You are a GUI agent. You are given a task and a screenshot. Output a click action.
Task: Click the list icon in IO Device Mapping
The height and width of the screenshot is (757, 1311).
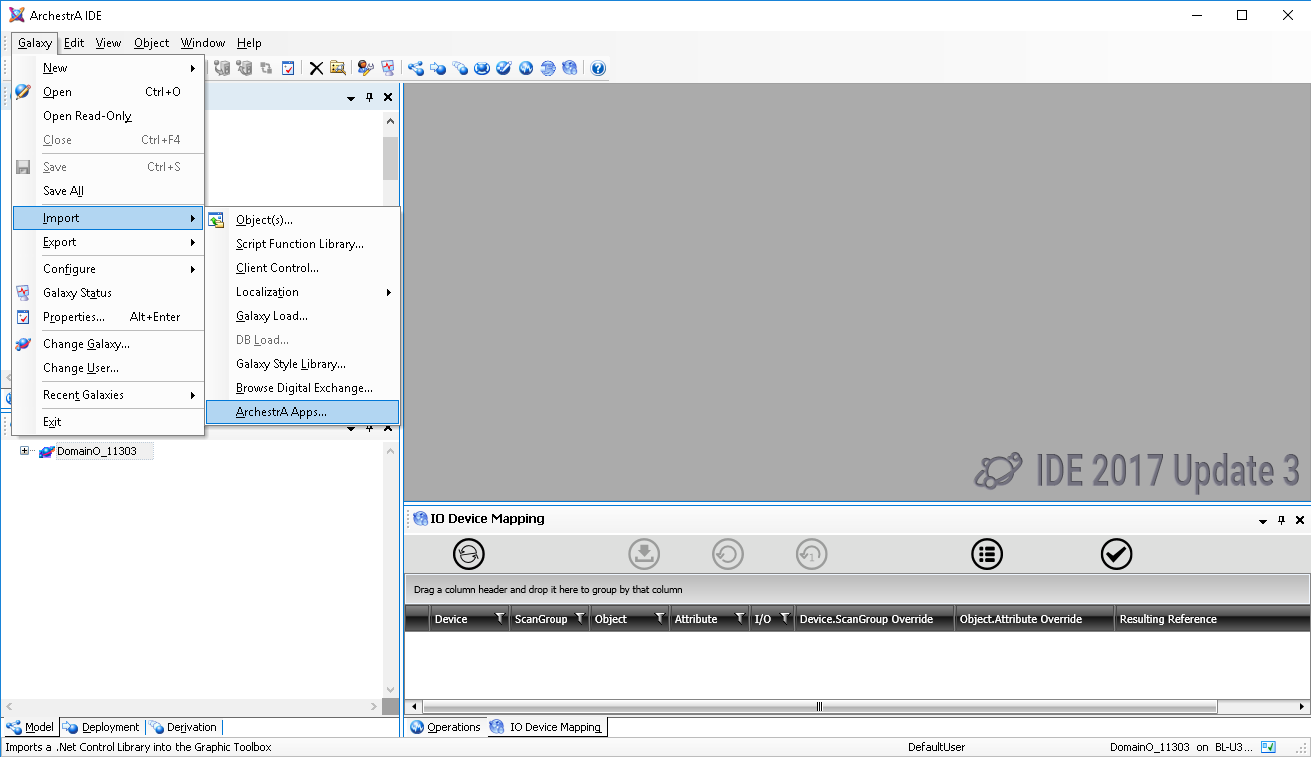coord(987,554)
